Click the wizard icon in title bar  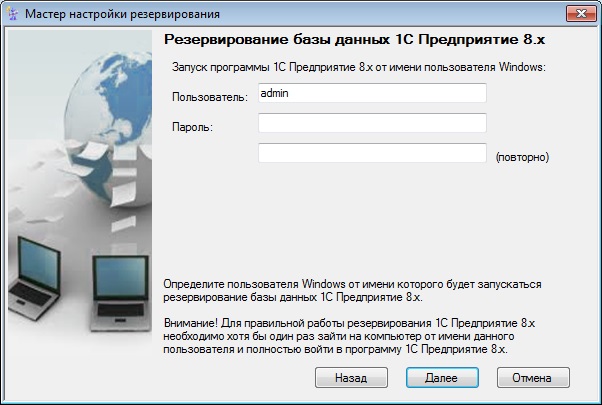pyautogui.click(x=13, y=14)
